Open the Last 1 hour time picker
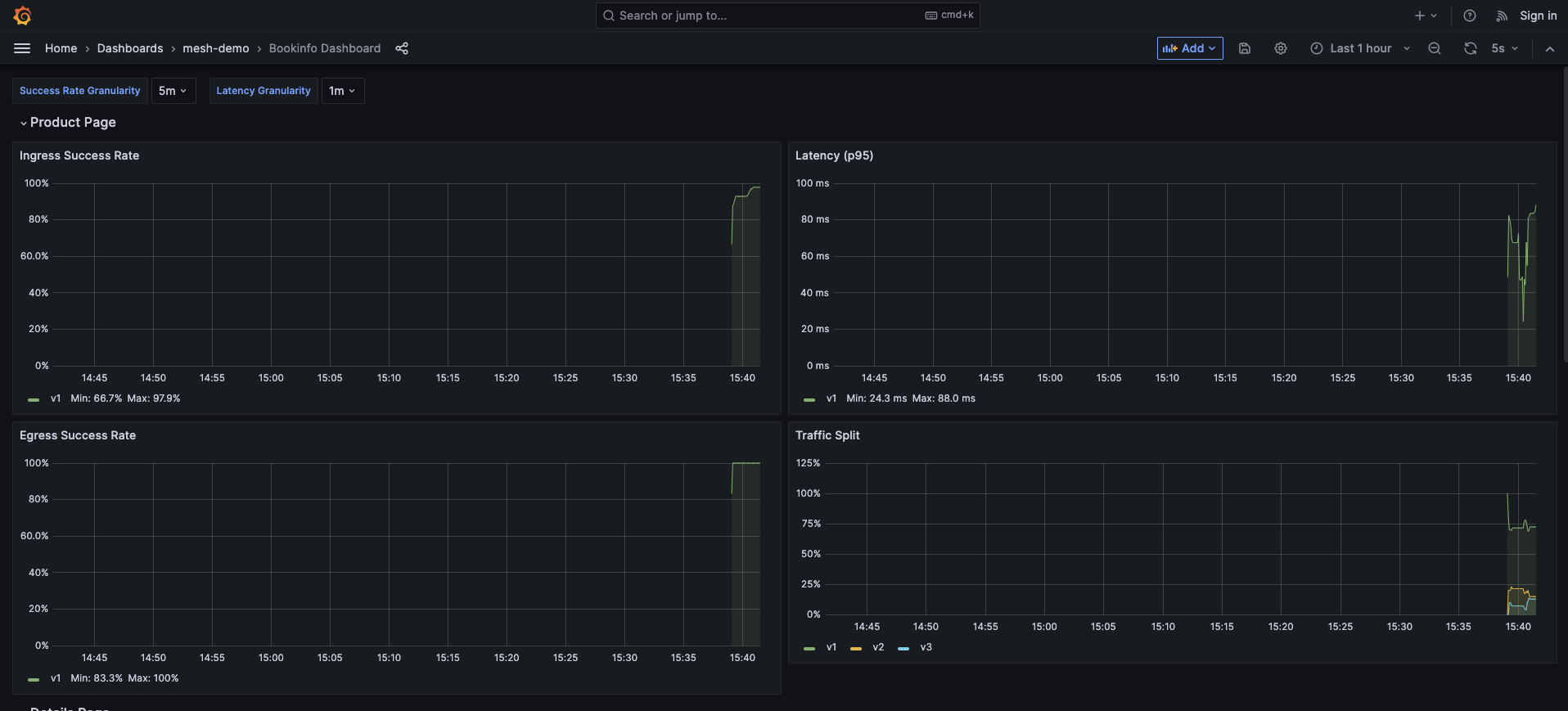The image size is (1568, 711). tap(1360, 48)
